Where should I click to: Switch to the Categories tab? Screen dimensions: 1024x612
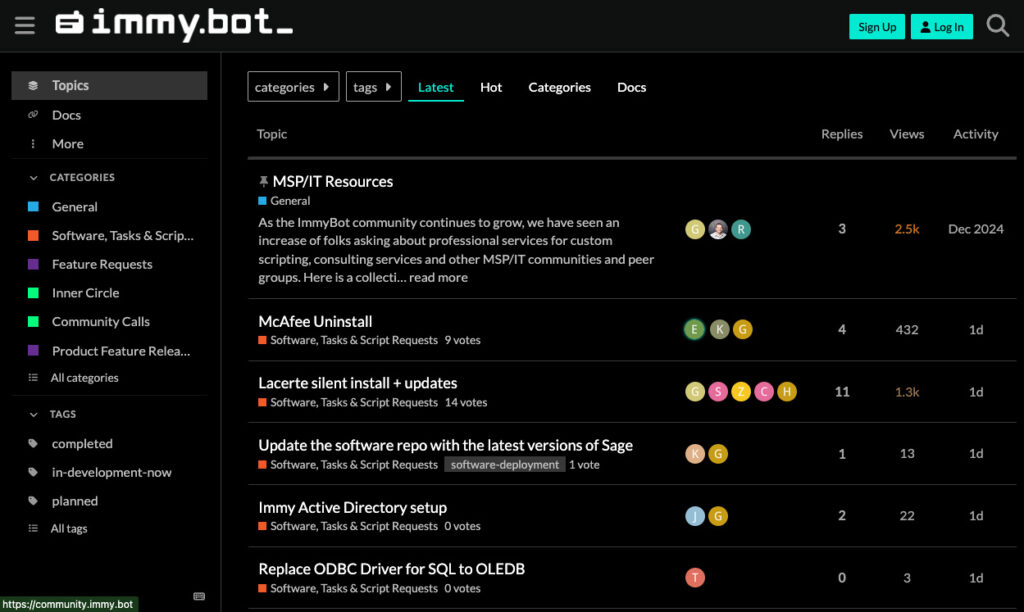pyautogui.click(x=559, y=87)
